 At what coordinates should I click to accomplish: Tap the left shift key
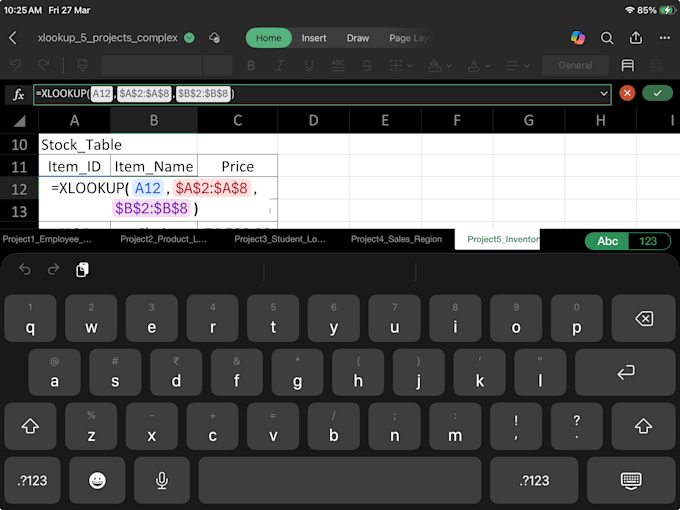[30, 426]
